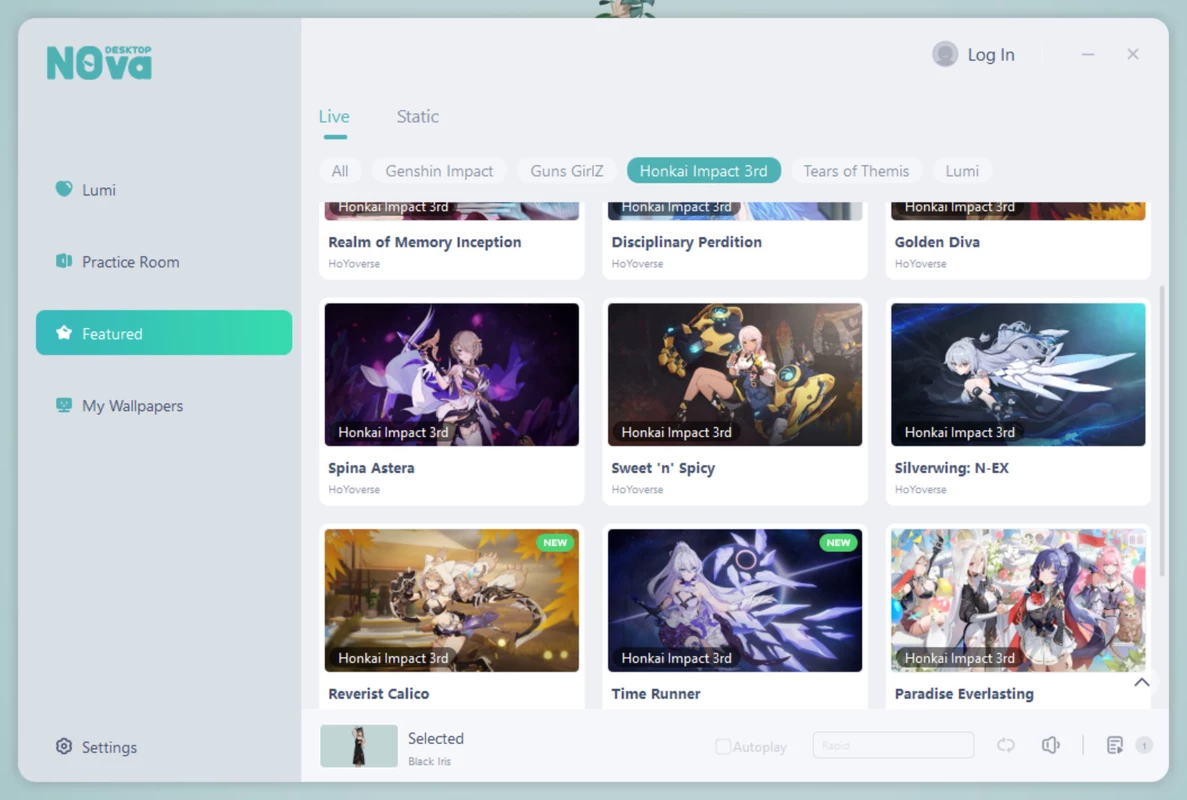1187x800 pixels.
Task: Open the Spina Astera wallpaper thumbnail
Action: click(x=452, y=375)
